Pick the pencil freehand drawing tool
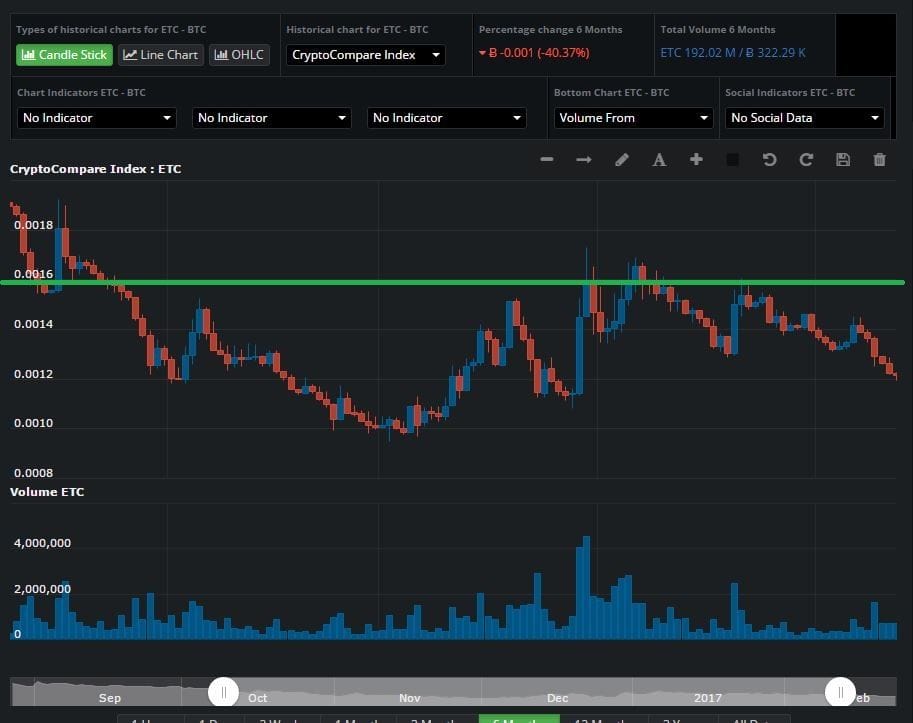This screenshot has height=723, width=913. tap(622, 160)
